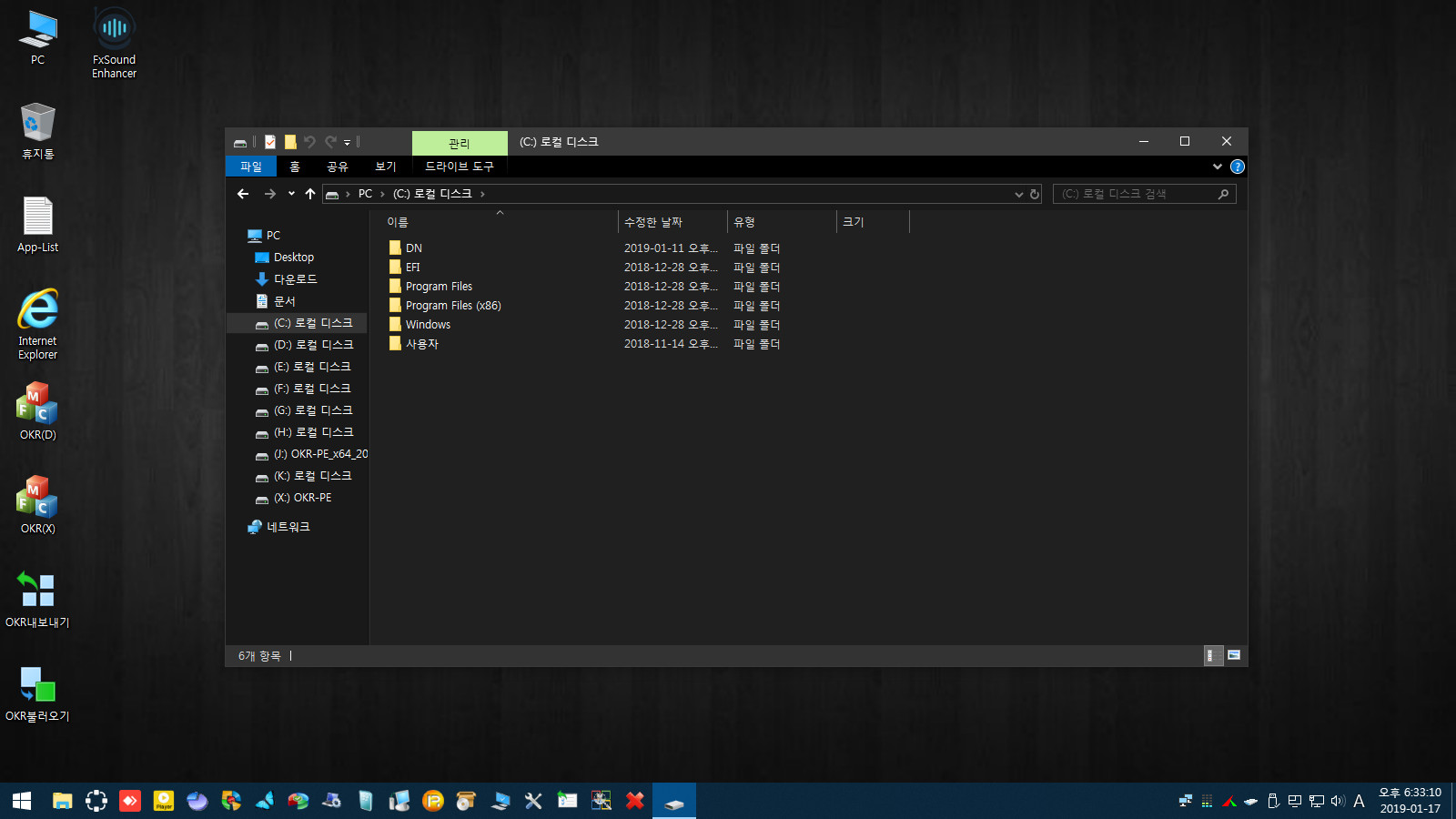Go back with the left arrow button
The image size is (1456, 819).
(243, 194)
